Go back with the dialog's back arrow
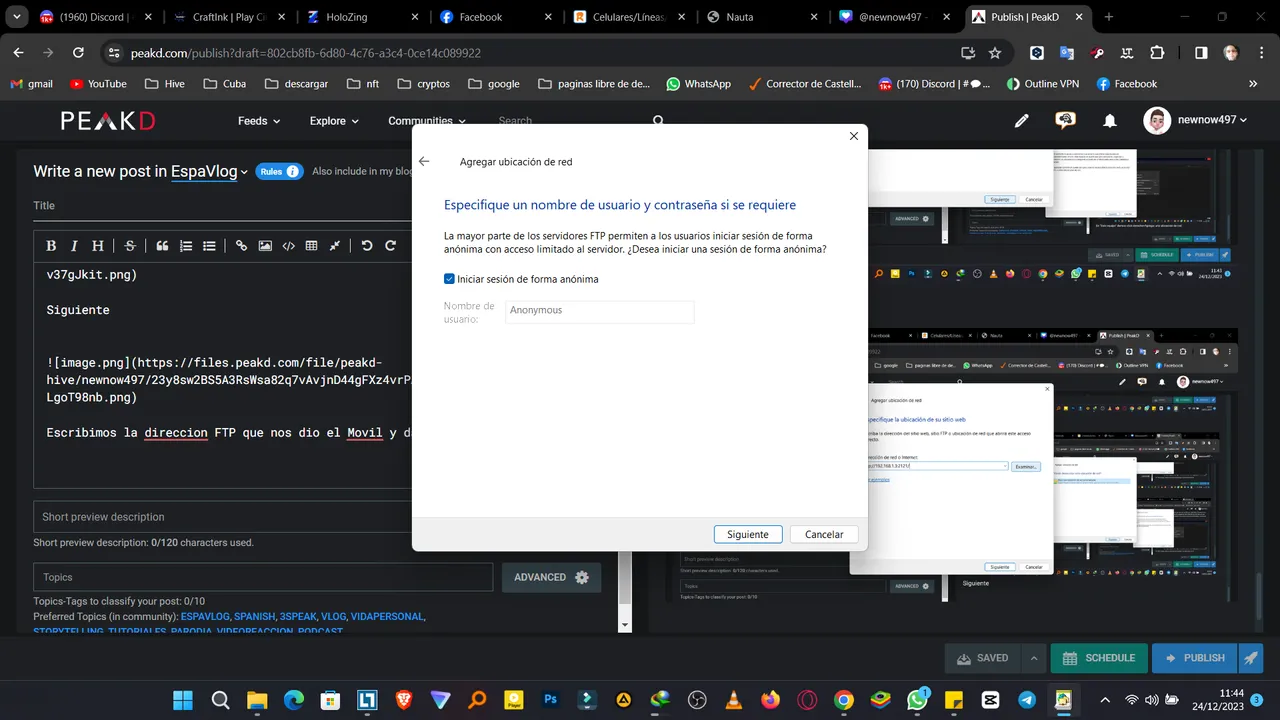Viewport: 1280px width, 720px height. 424,161
